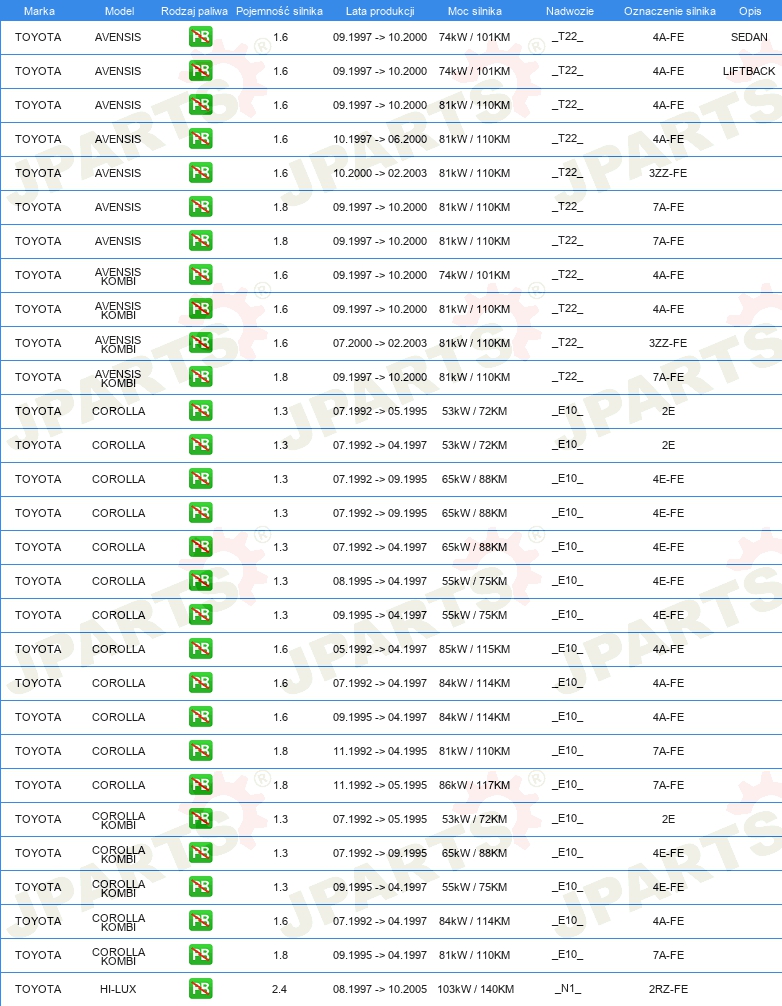Click fuel icon in AVENSIS KOMBI 1.8 7A-FE row
The width and height of the screenshot is (782, 1006).
pos(201,377)
